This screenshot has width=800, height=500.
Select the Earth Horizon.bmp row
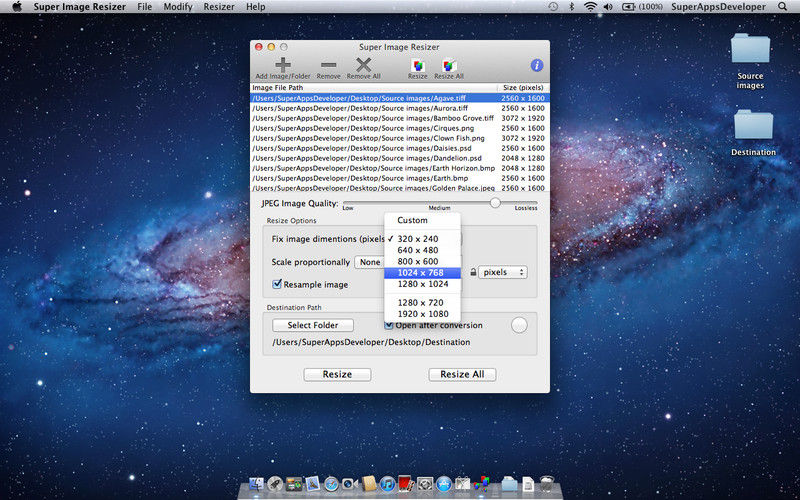[x=400, y=168]
